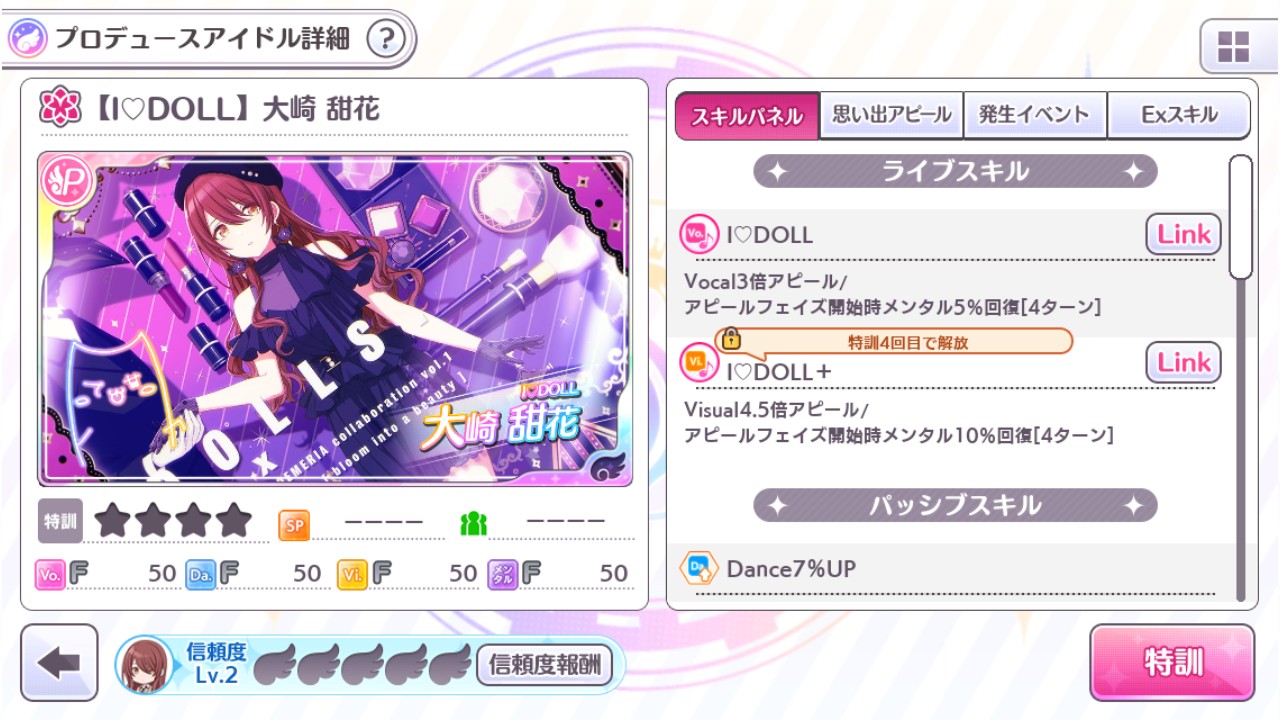Click the green fans people icon
This screenshot has height=720, width=1280.
coord(473,523)
